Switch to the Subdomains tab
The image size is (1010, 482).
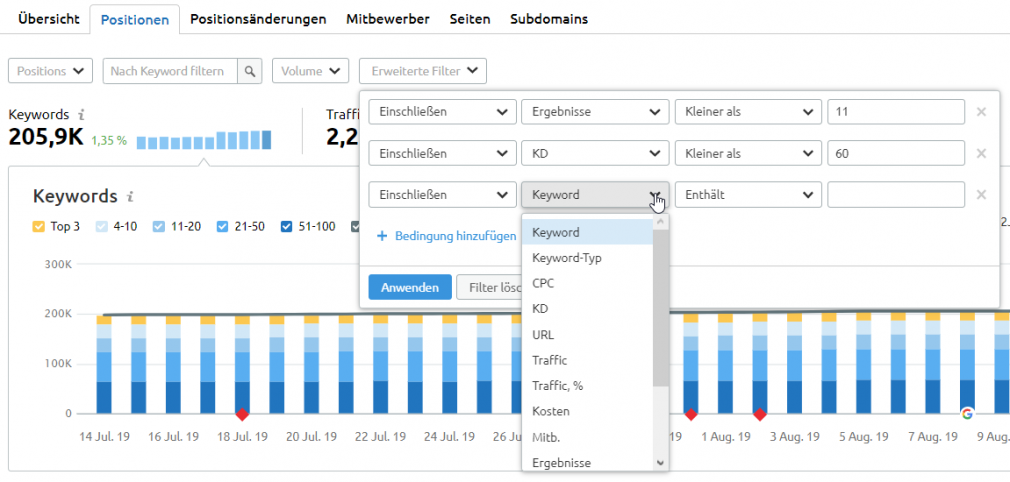(x=549, y=19)
